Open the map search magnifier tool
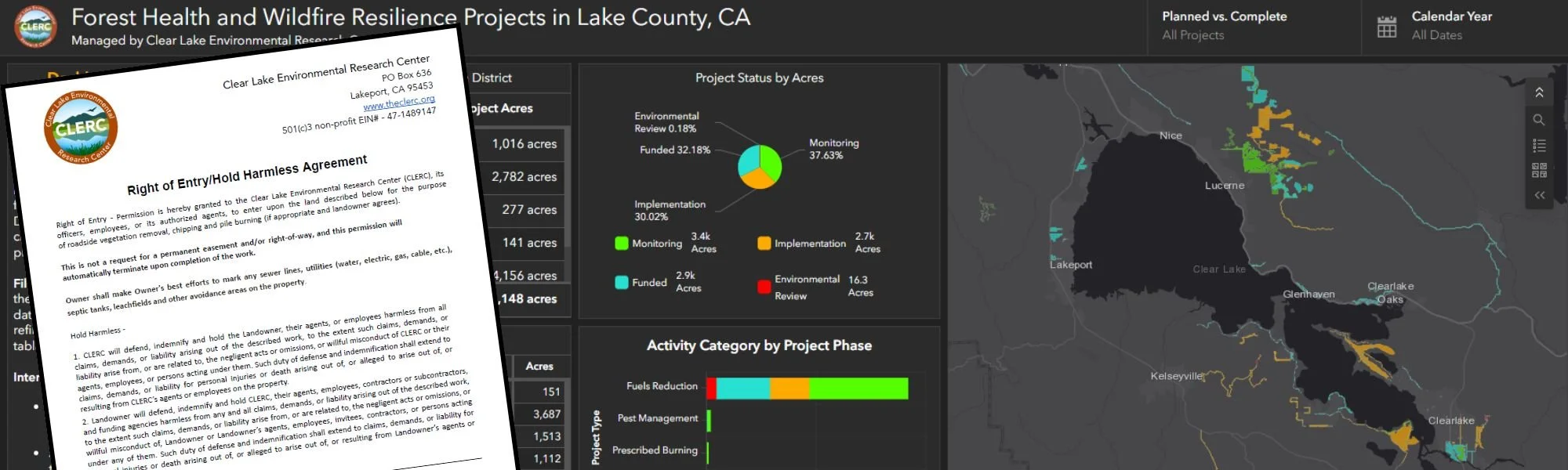Viewport: 1568px width, 470px height. (1539, 120)
